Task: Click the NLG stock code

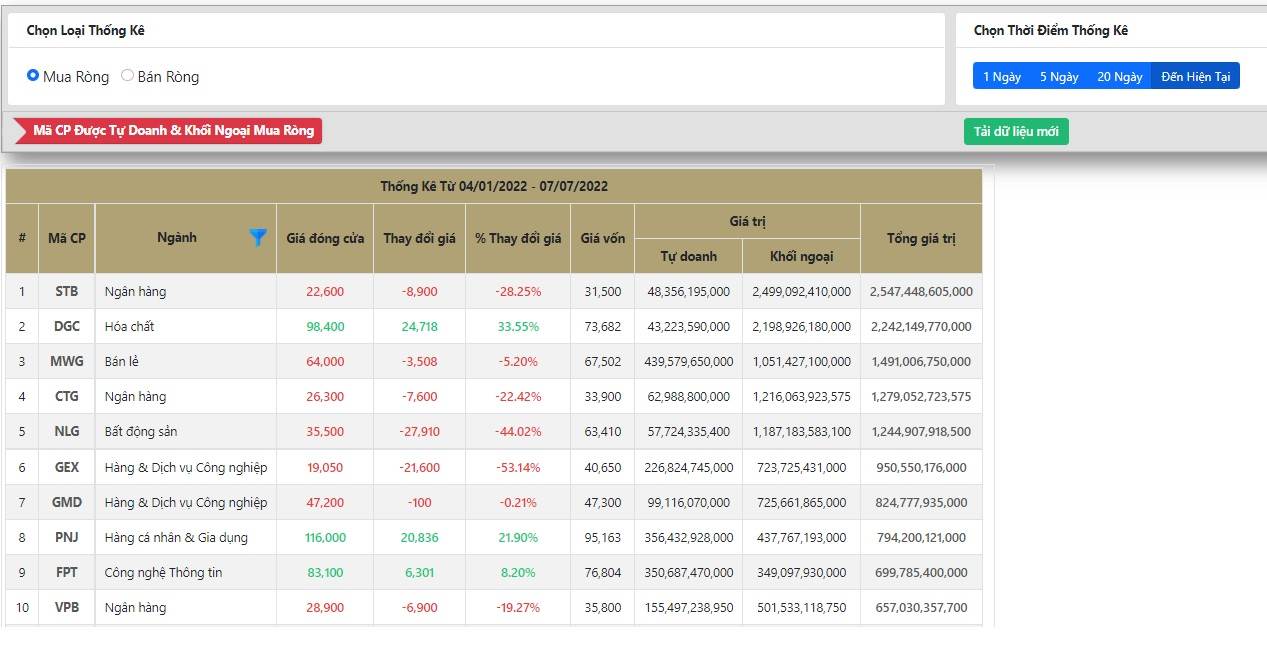Action: 67,432
